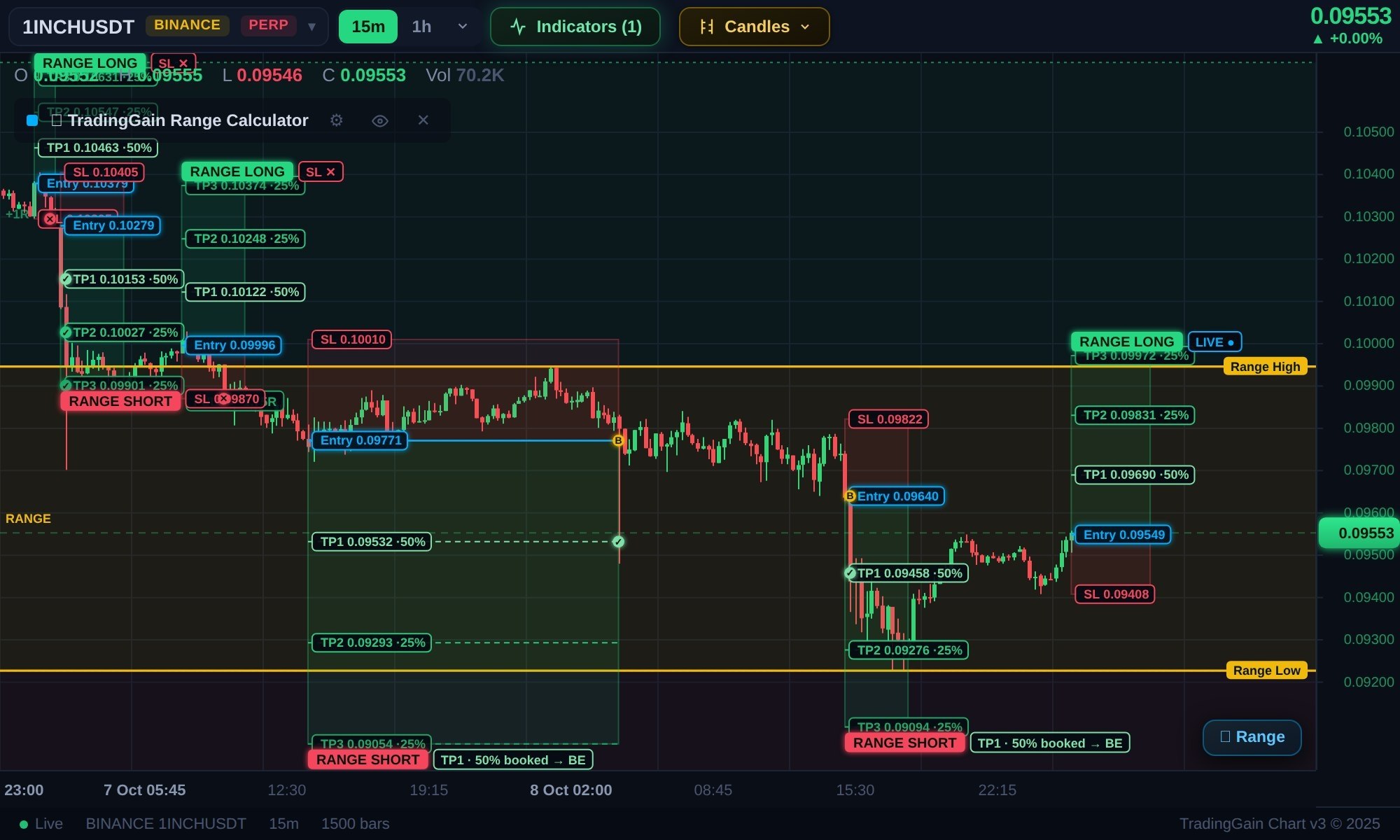Click the Range Low label
Viewport: 1400px width, 840px height.
(x=1266, y=671)
